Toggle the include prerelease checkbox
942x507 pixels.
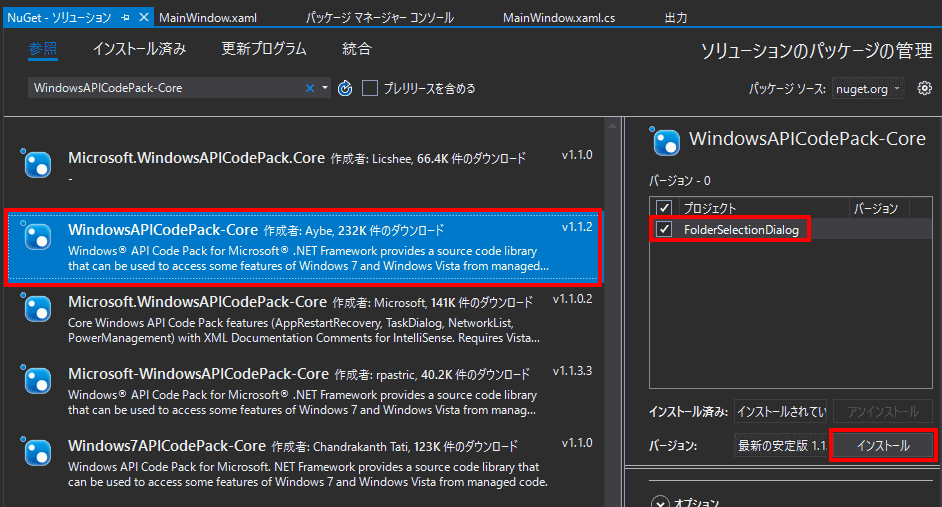370,88
